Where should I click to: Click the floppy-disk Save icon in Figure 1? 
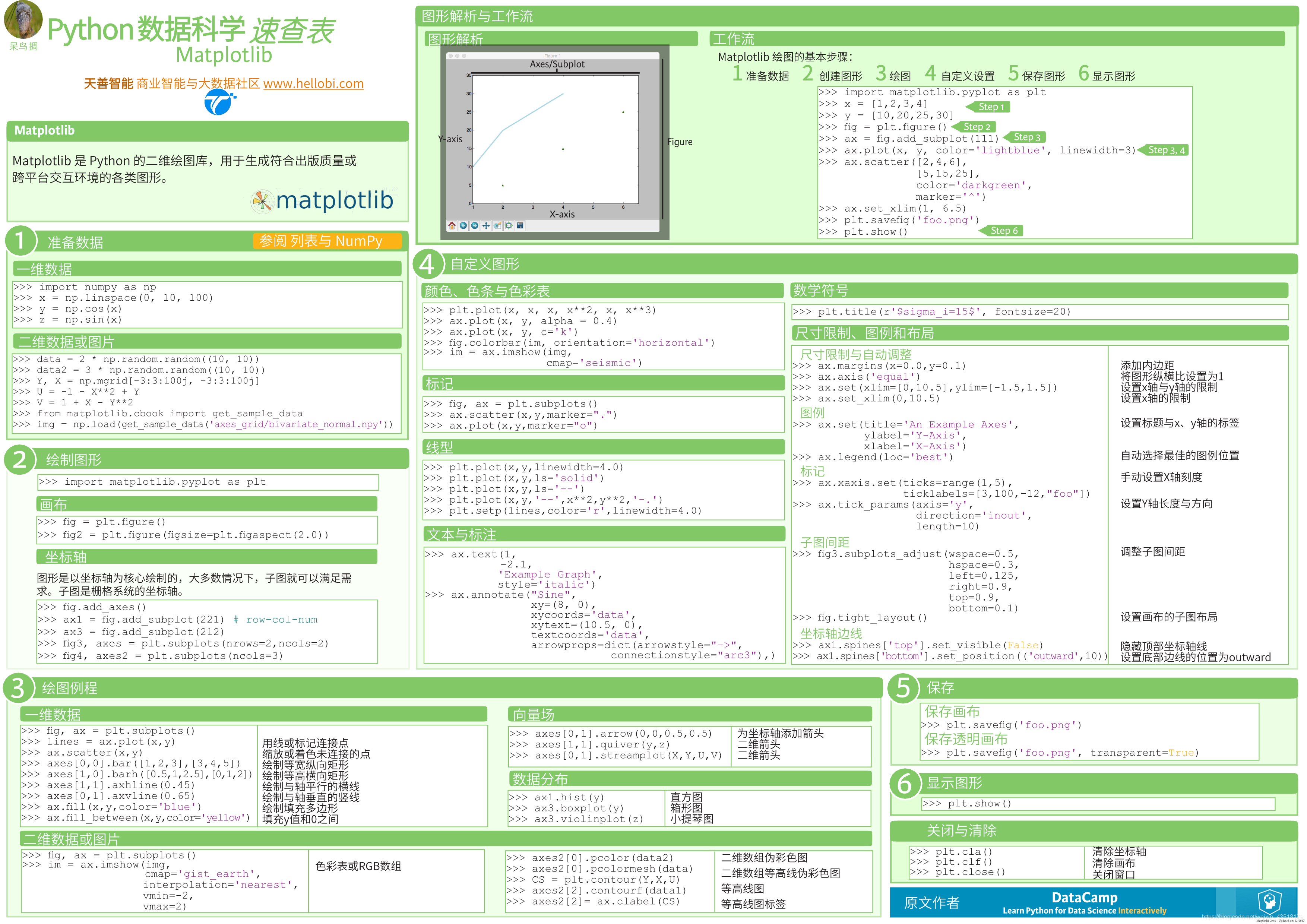[520, 225]
